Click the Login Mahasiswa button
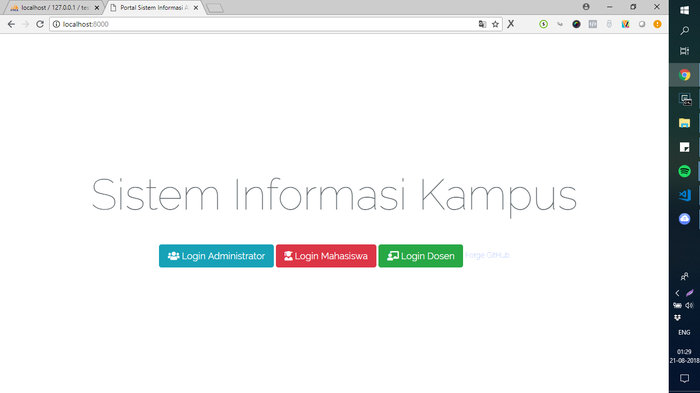 click(326, 256)
